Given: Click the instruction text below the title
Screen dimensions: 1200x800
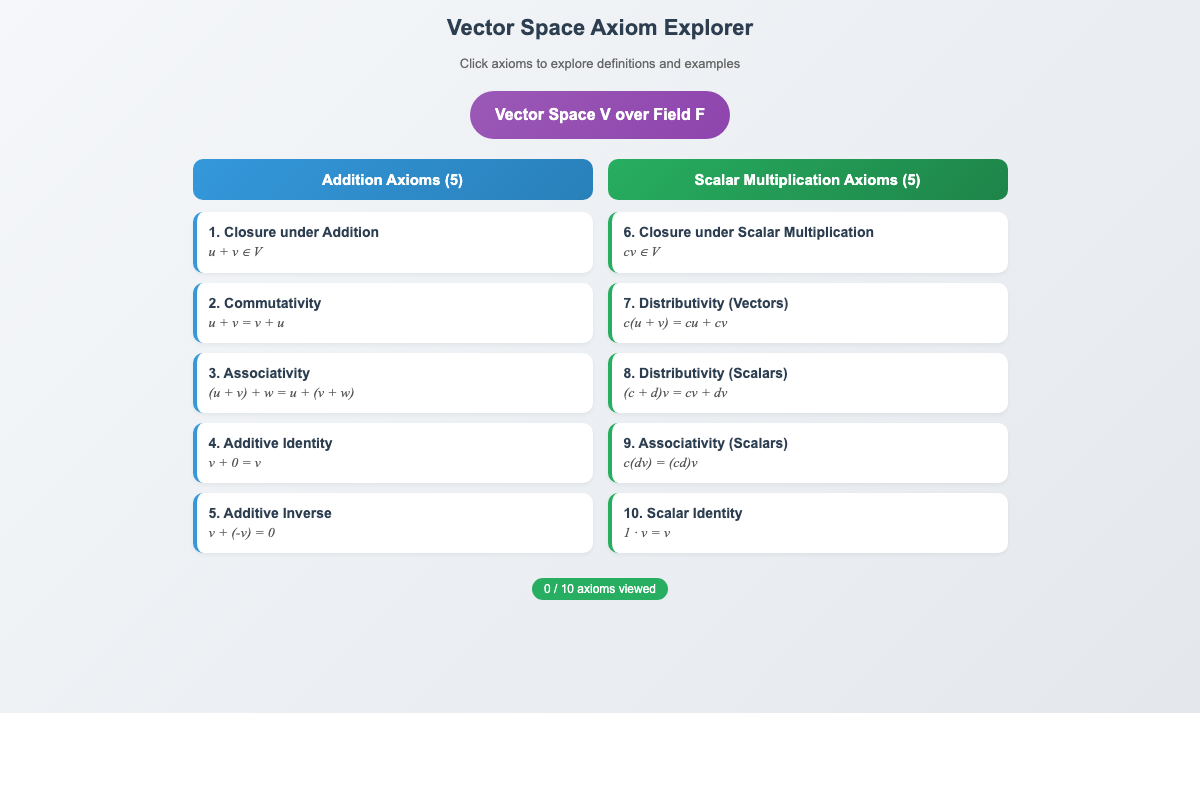Looking at the screenshot, I should pyautogui.click(x=600, y=63).
